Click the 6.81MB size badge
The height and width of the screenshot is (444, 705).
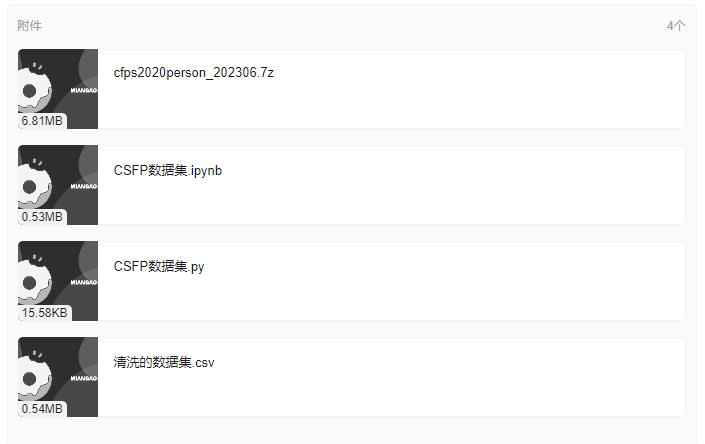42,121
